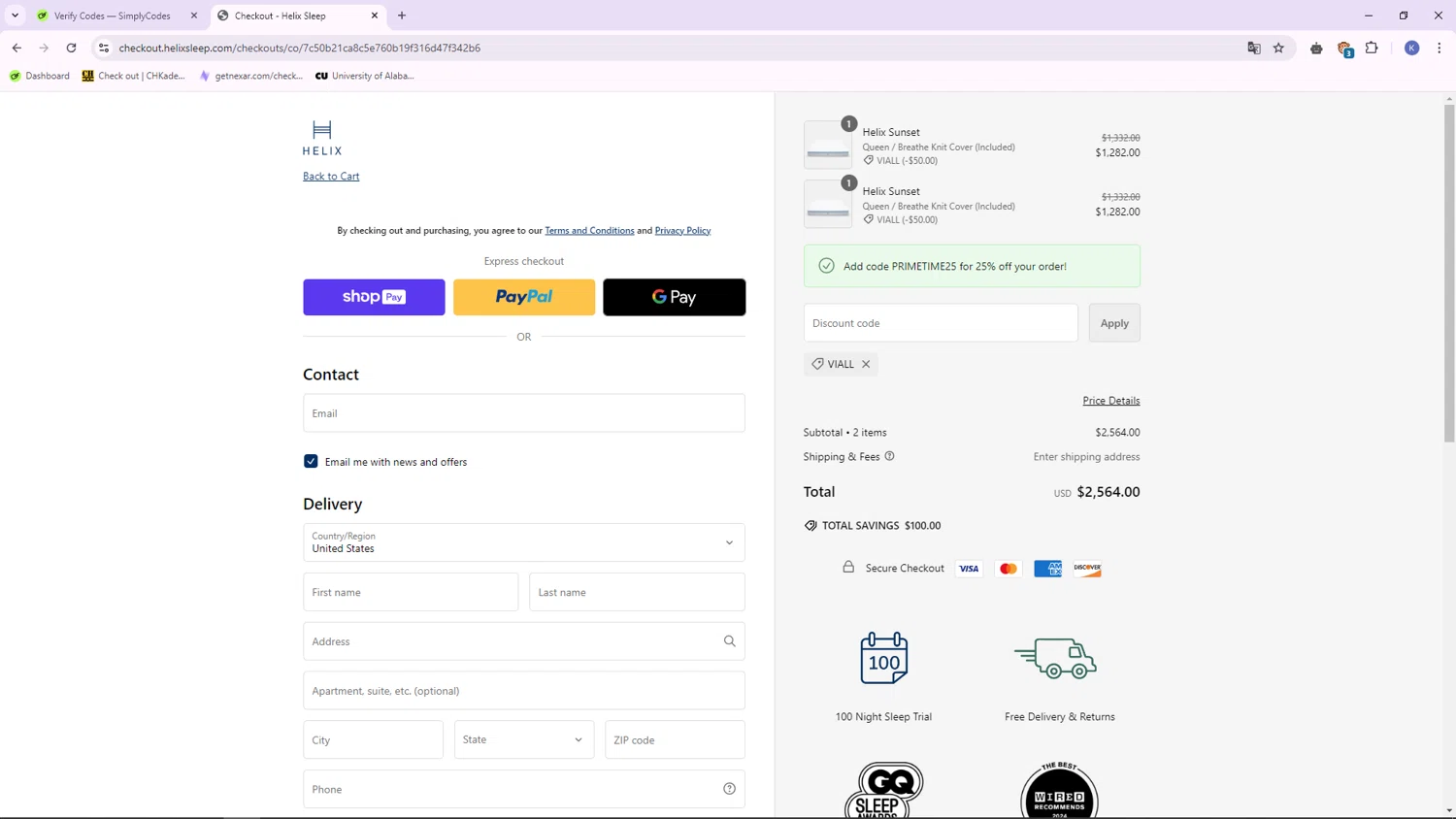Screen dimensions: 1456x819
Task: Focus the Last name field
Action: click(x=637, y=592)
